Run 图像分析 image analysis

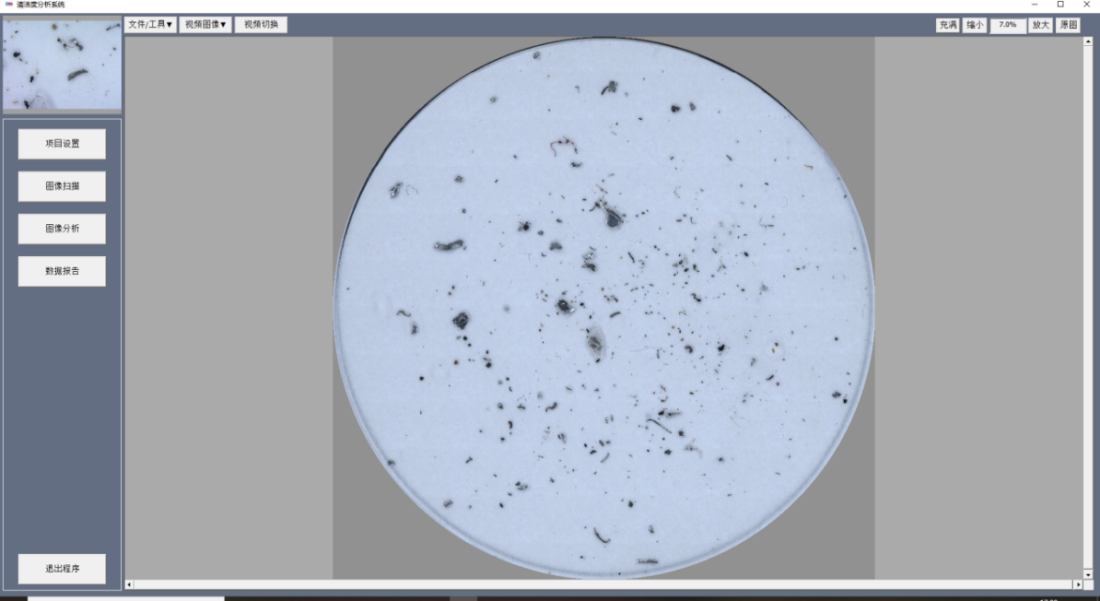(x=62, y=229)
